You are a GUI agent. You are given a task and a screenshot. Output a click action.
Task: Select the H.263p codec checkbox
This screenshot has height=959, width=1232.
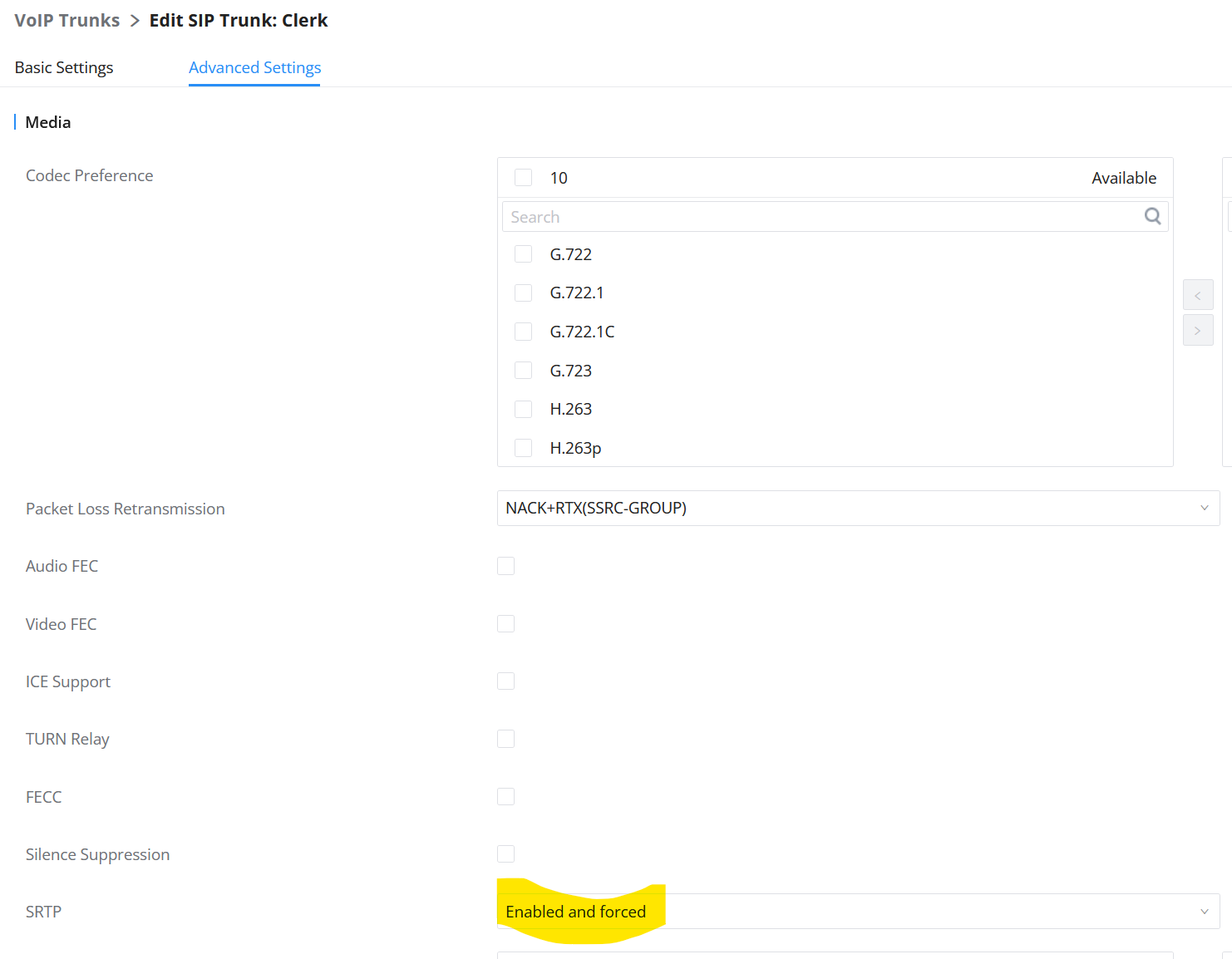point(523,448)
